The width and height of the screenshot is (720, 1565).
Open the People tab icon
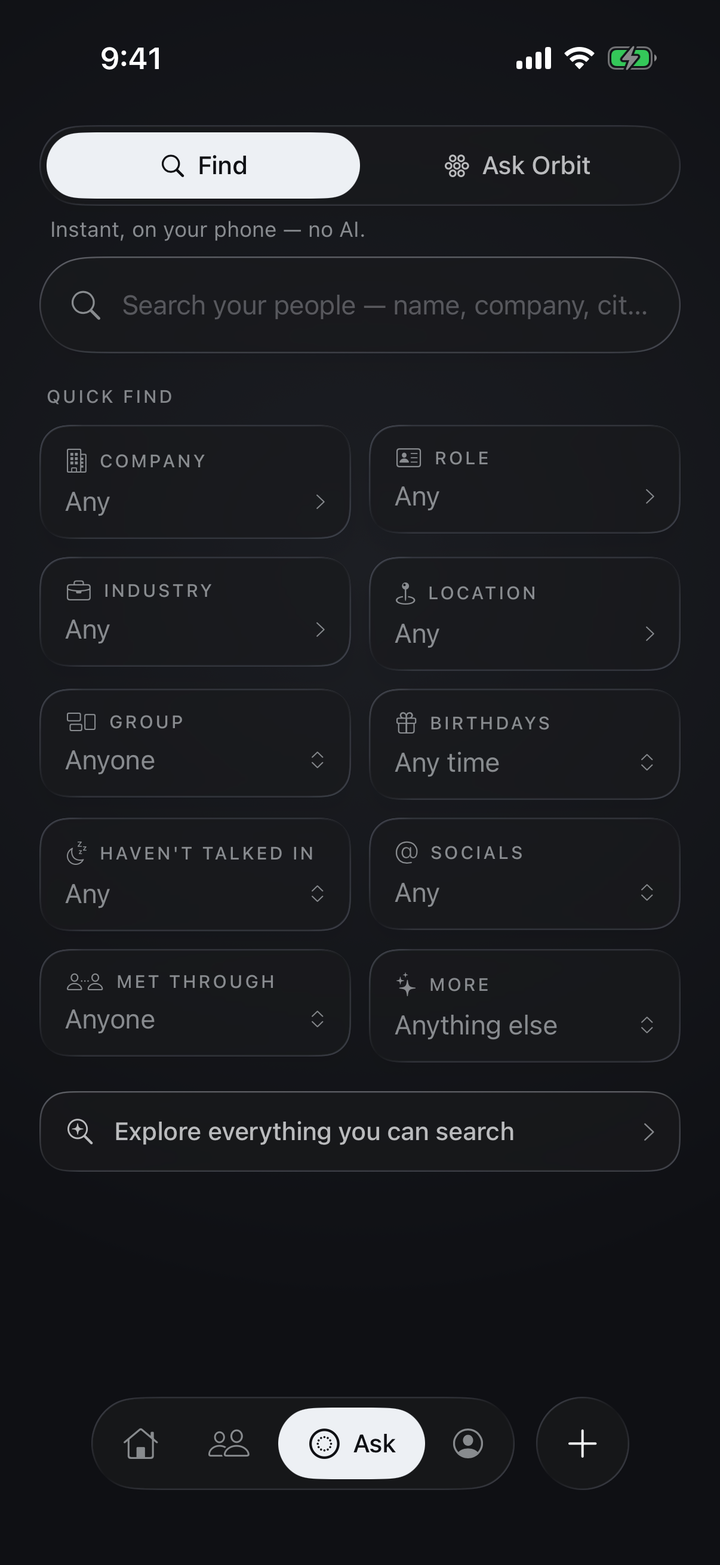coord(228,1443)
